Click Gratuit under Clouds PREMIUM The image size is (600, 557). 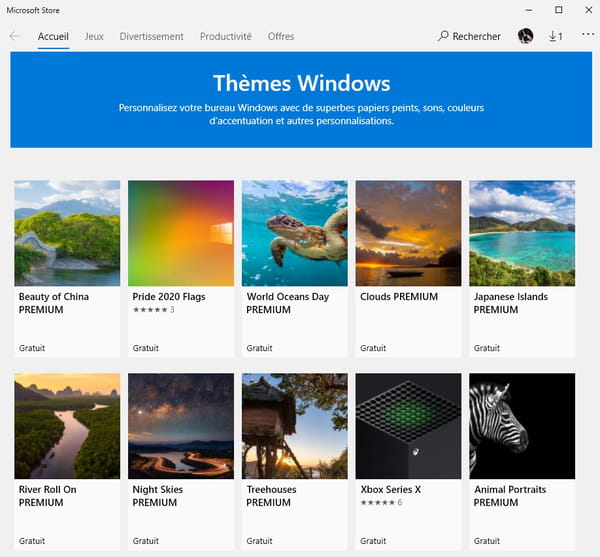pos(373,348)
